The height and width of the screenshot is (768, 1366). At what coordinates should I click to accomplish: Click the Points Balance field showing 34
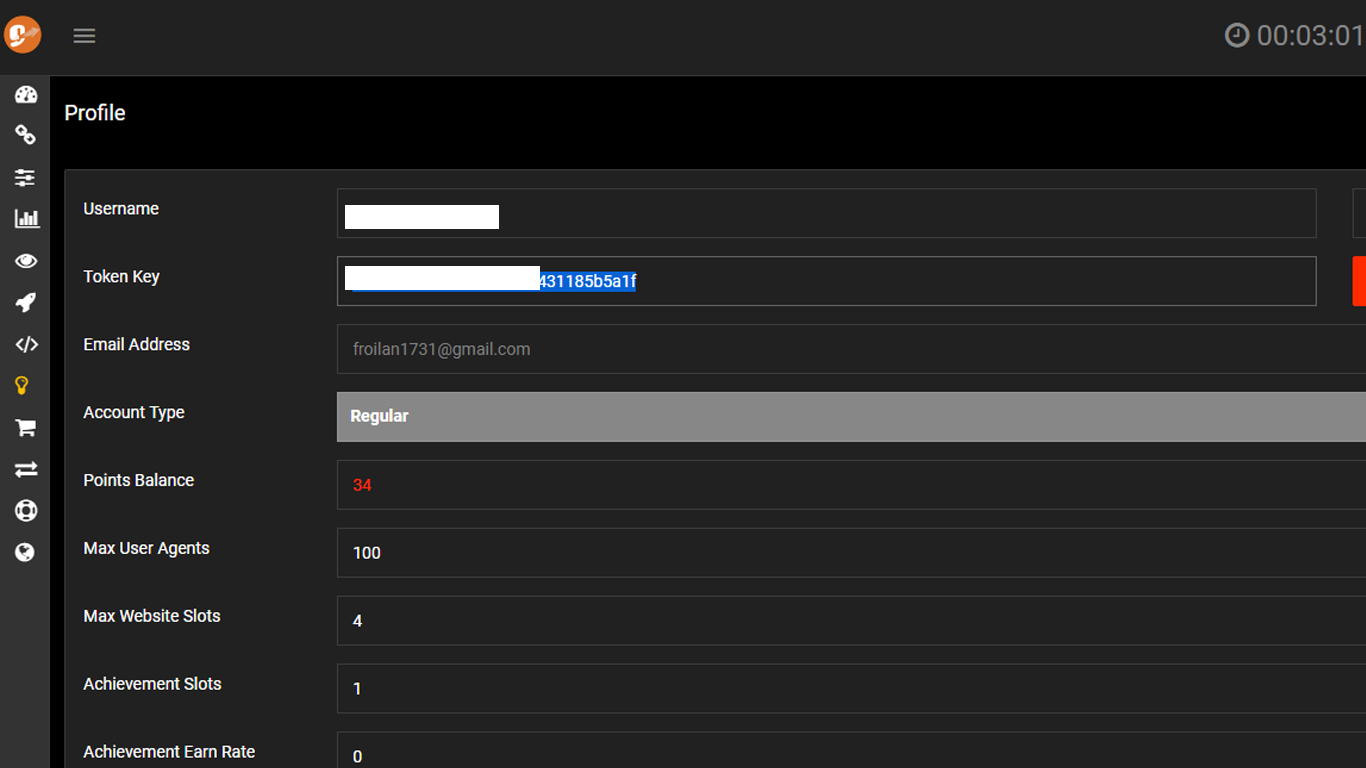851,485
